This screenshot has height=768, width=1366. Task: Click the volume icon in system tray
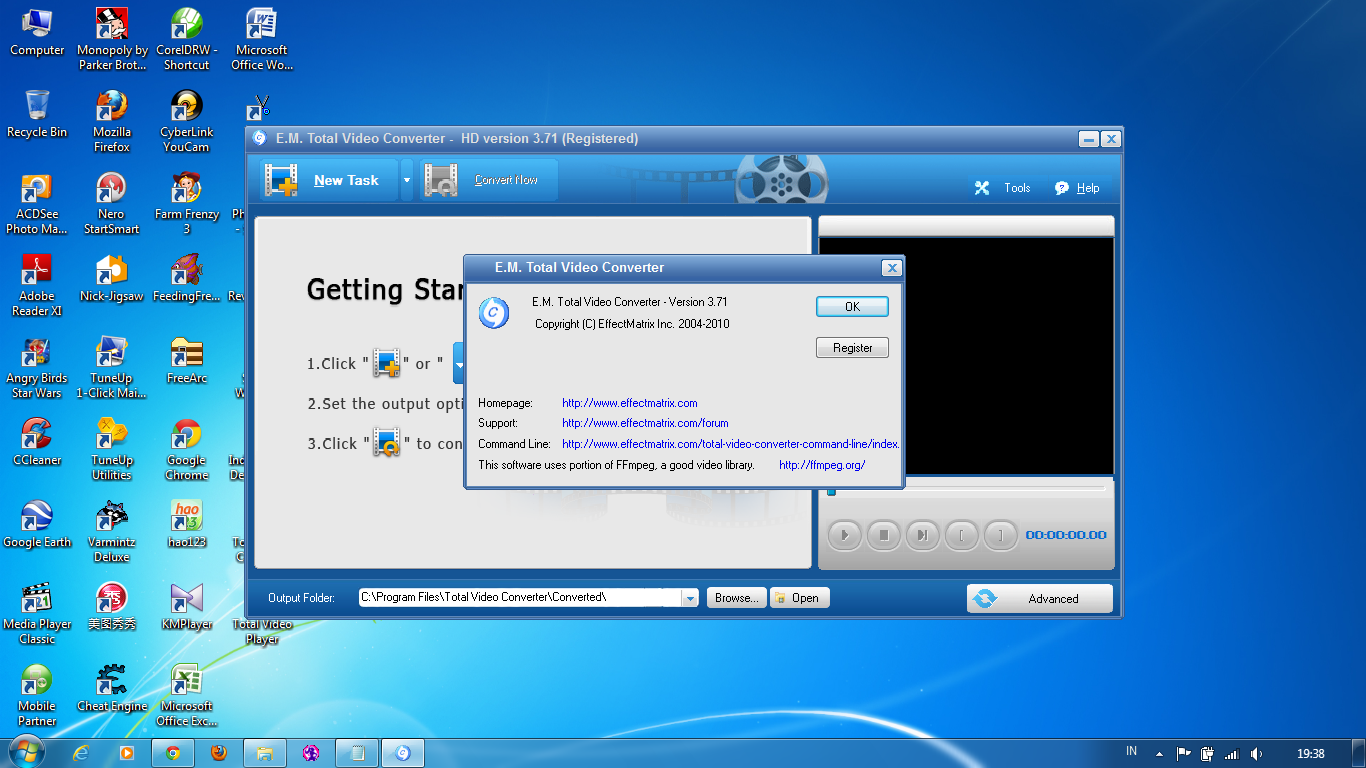1256,754
